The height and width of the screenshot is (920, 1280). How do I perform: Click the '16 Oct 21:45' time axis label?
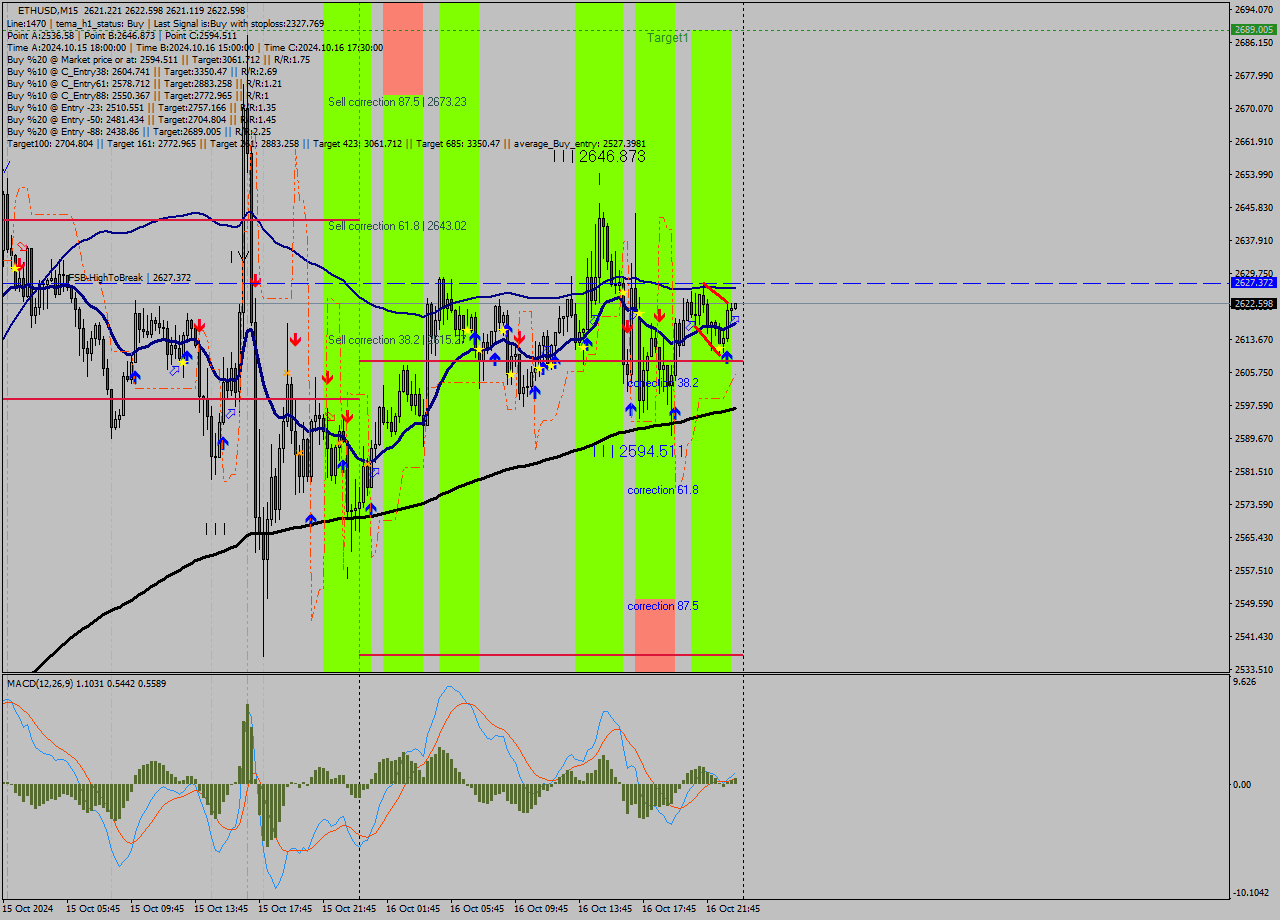734,909
